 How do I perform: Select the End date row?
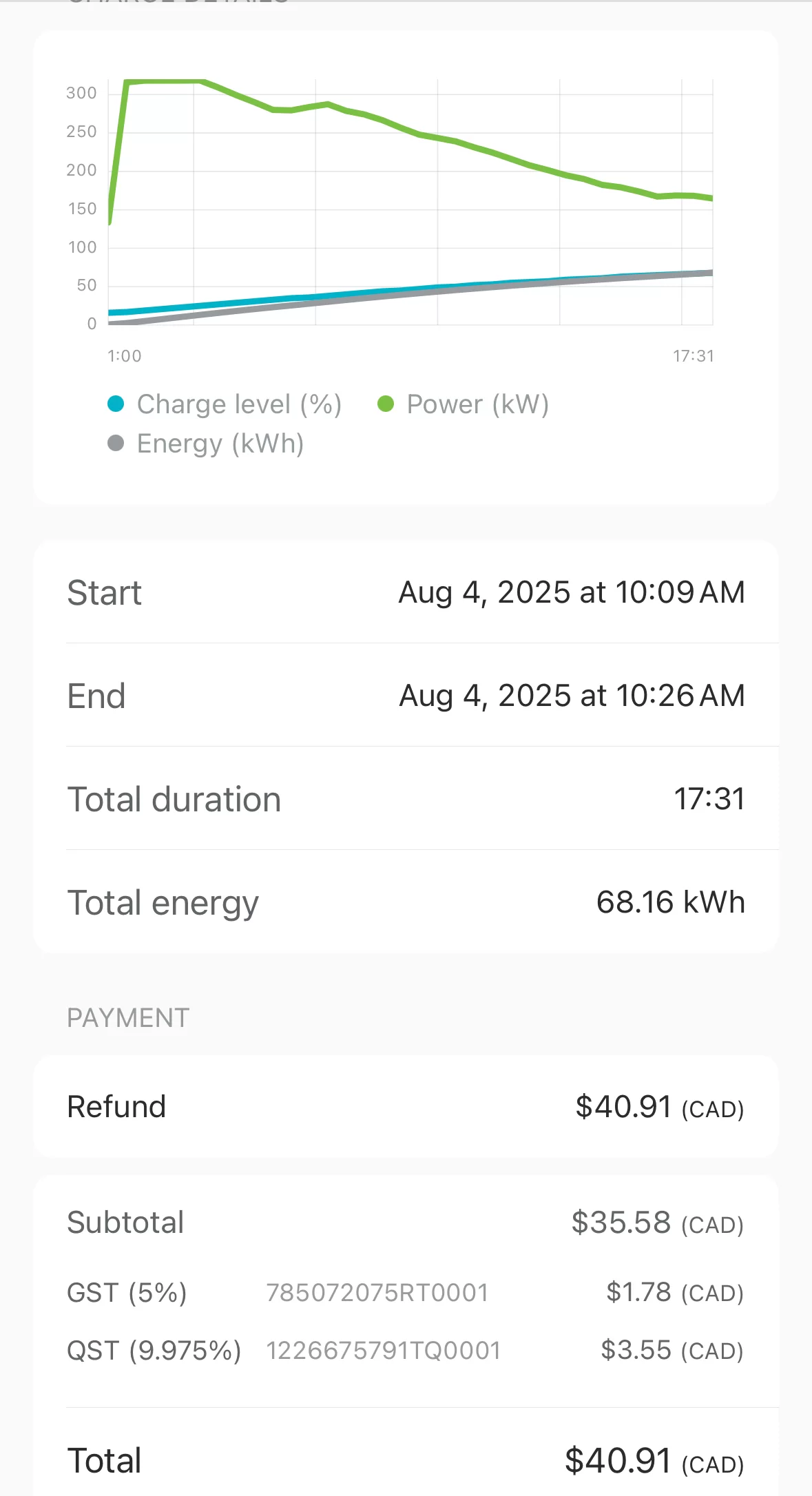coord(406,696)
